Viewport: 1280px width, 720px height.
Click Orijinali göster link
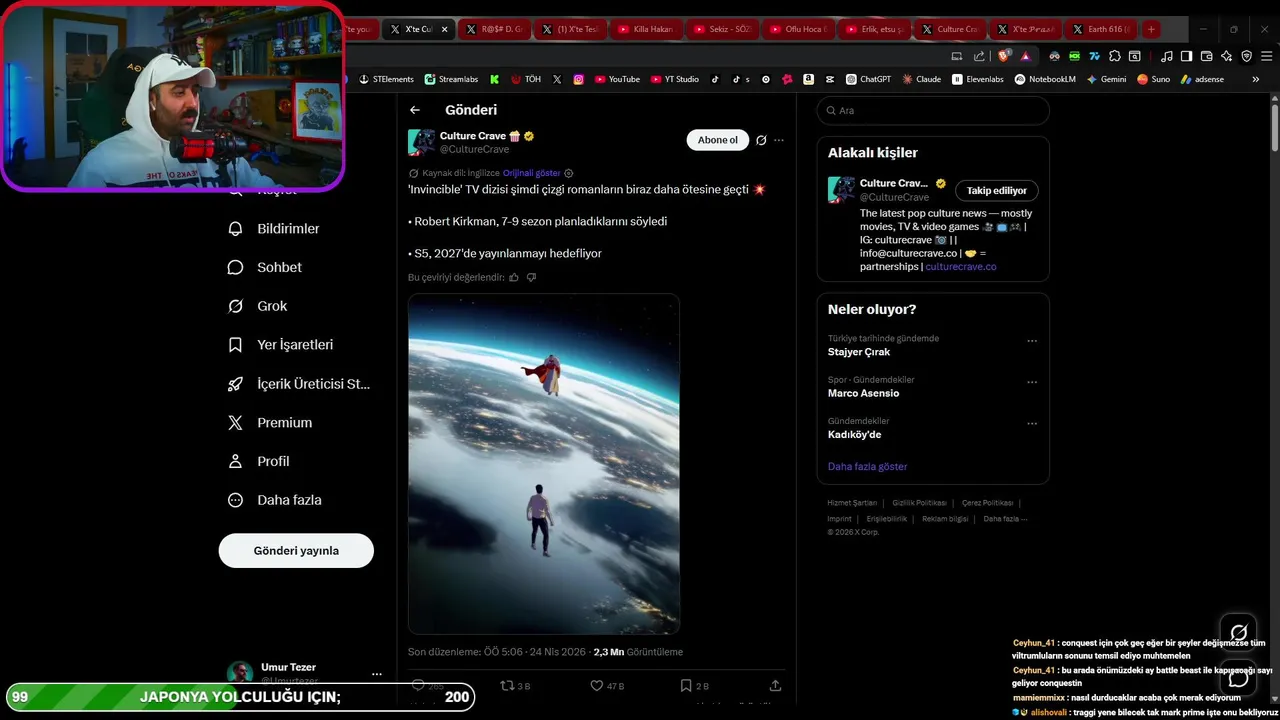(x=531, y=173)
